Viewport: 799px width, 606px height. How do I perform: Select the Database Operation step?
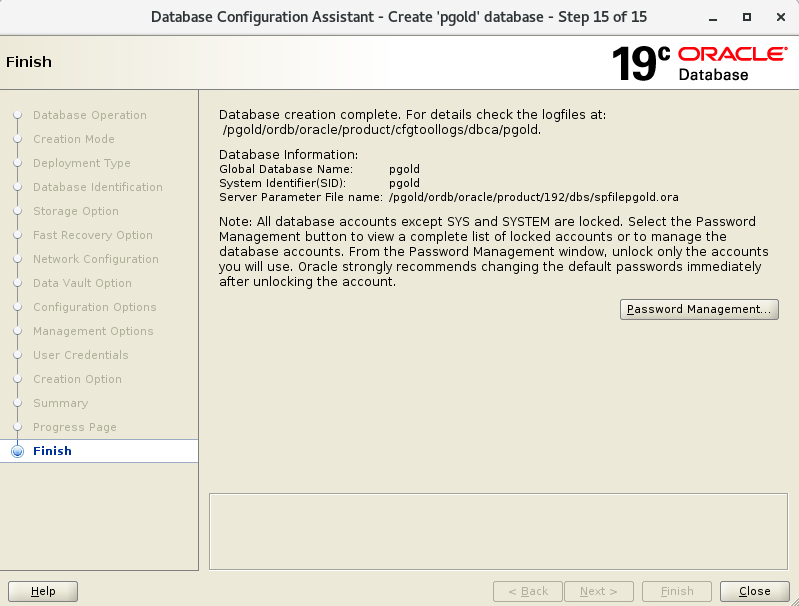pyautogui.click(x=90, y=115)
